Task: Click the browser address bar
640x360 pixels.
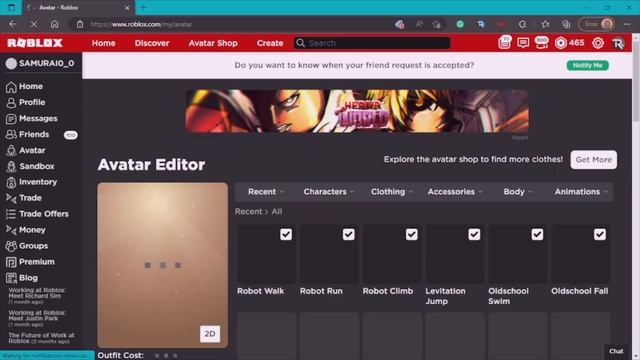Action: 233,24
